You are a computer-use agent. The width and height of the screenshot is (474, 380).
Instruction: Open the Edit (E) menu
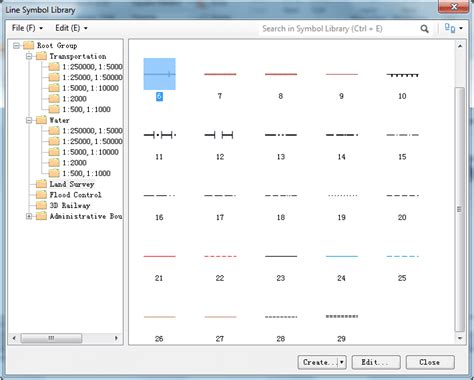(71, 28)
